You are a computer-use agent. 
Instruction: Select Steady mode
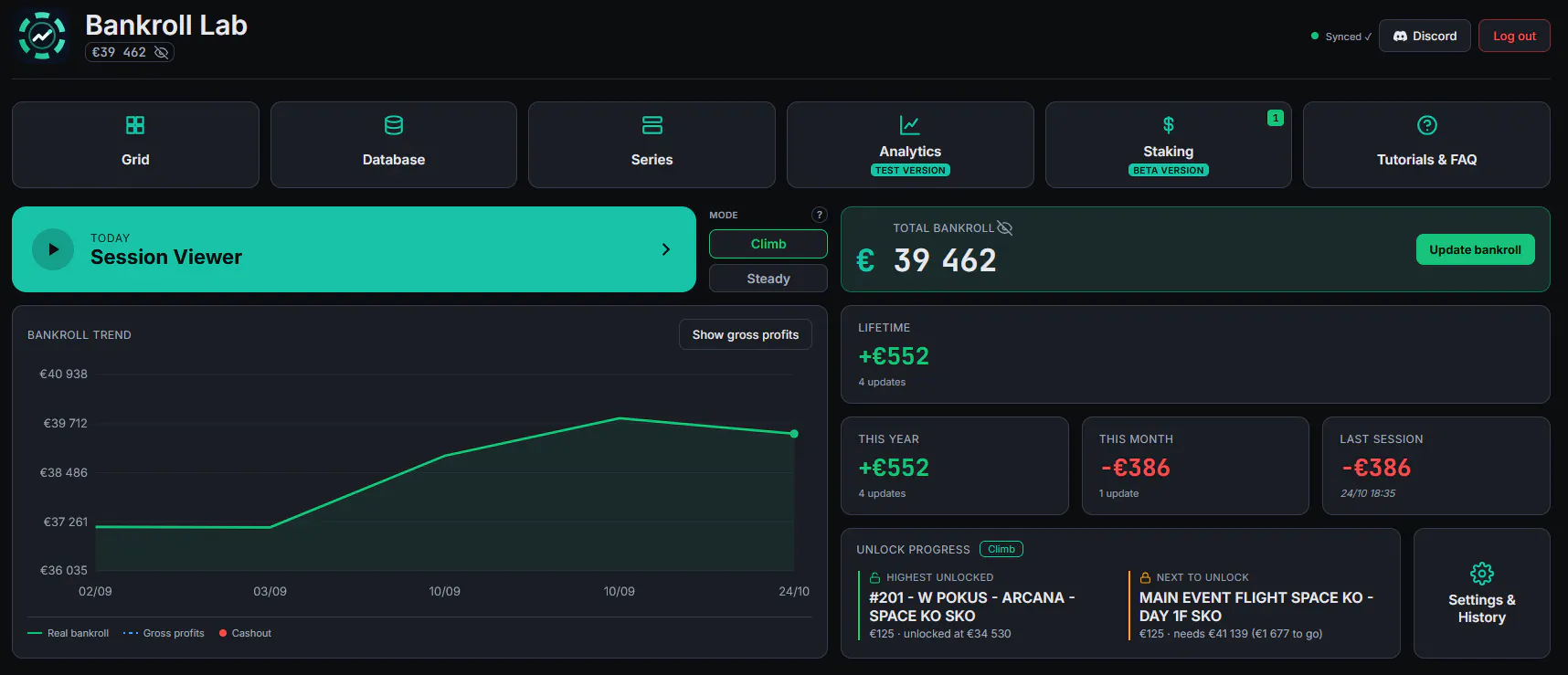point(768,279)
